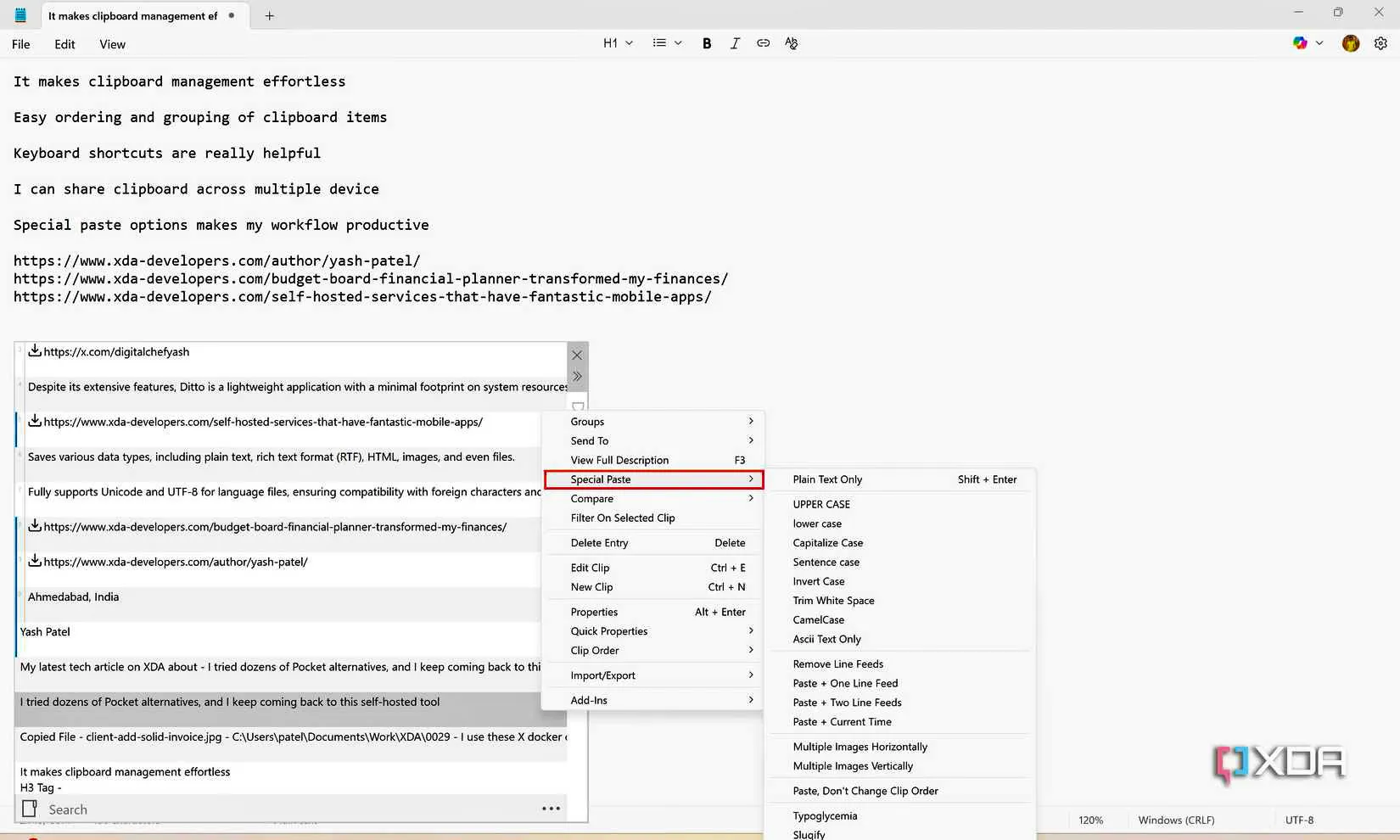Open the H1 heading dropdown

[x=618, y=43]
